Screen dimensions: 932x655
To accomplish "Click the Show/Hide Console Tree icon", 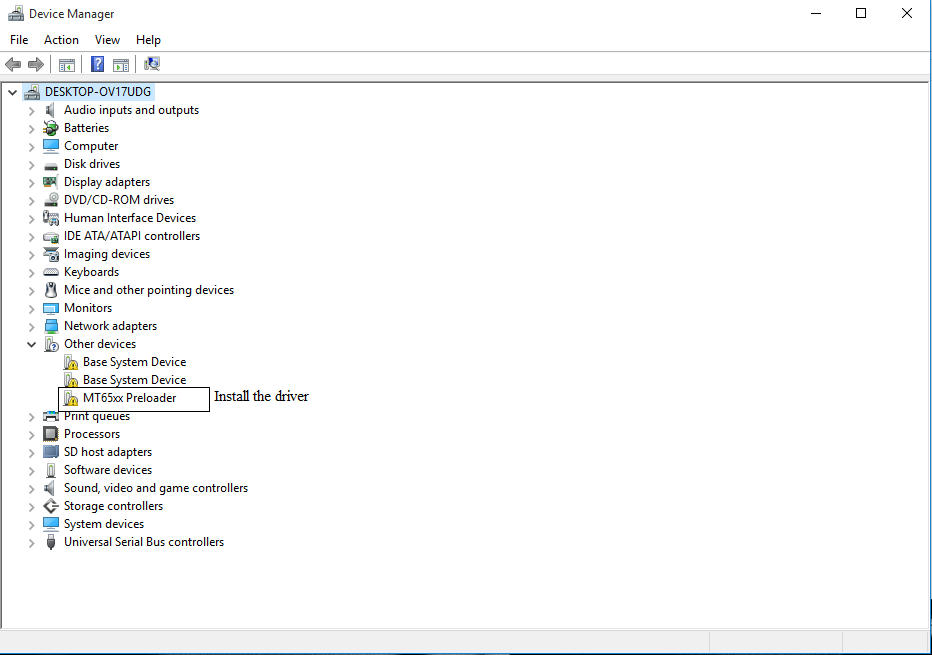I will 67,65.
